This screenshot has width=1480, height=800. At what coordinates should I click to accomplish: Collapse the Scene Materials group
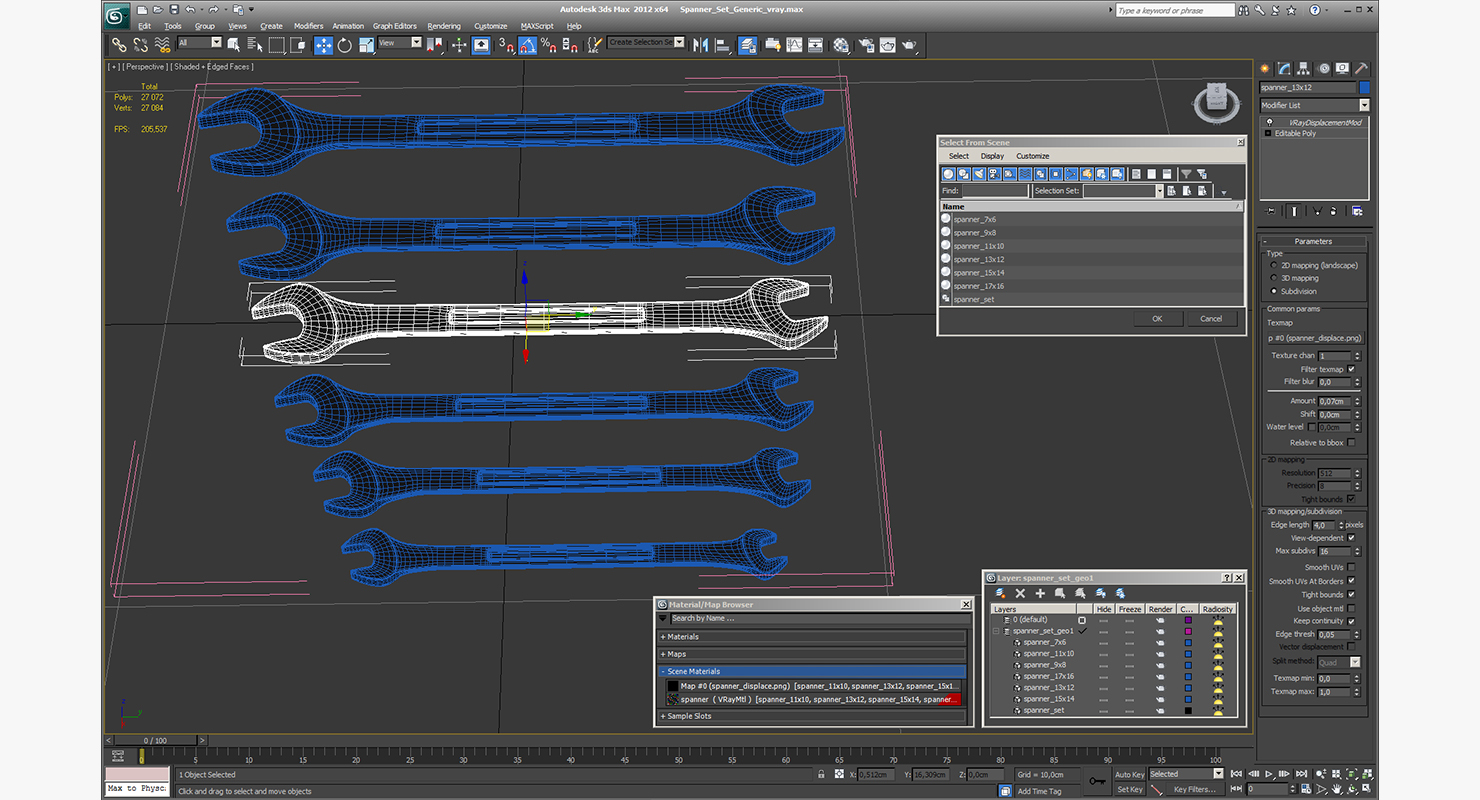[812, 671]
